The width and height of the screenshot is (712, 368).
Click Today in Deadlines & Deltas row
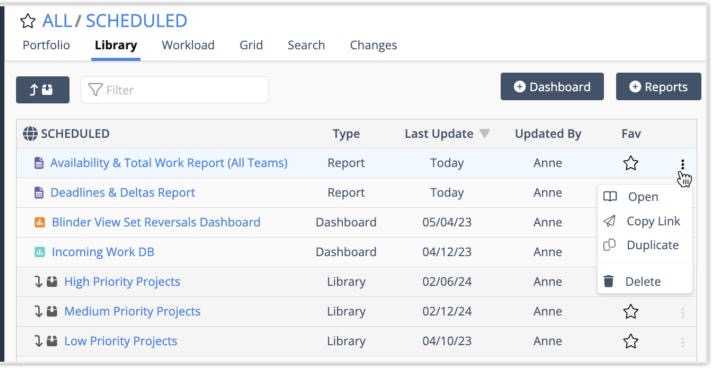click(x=447, y=193)
